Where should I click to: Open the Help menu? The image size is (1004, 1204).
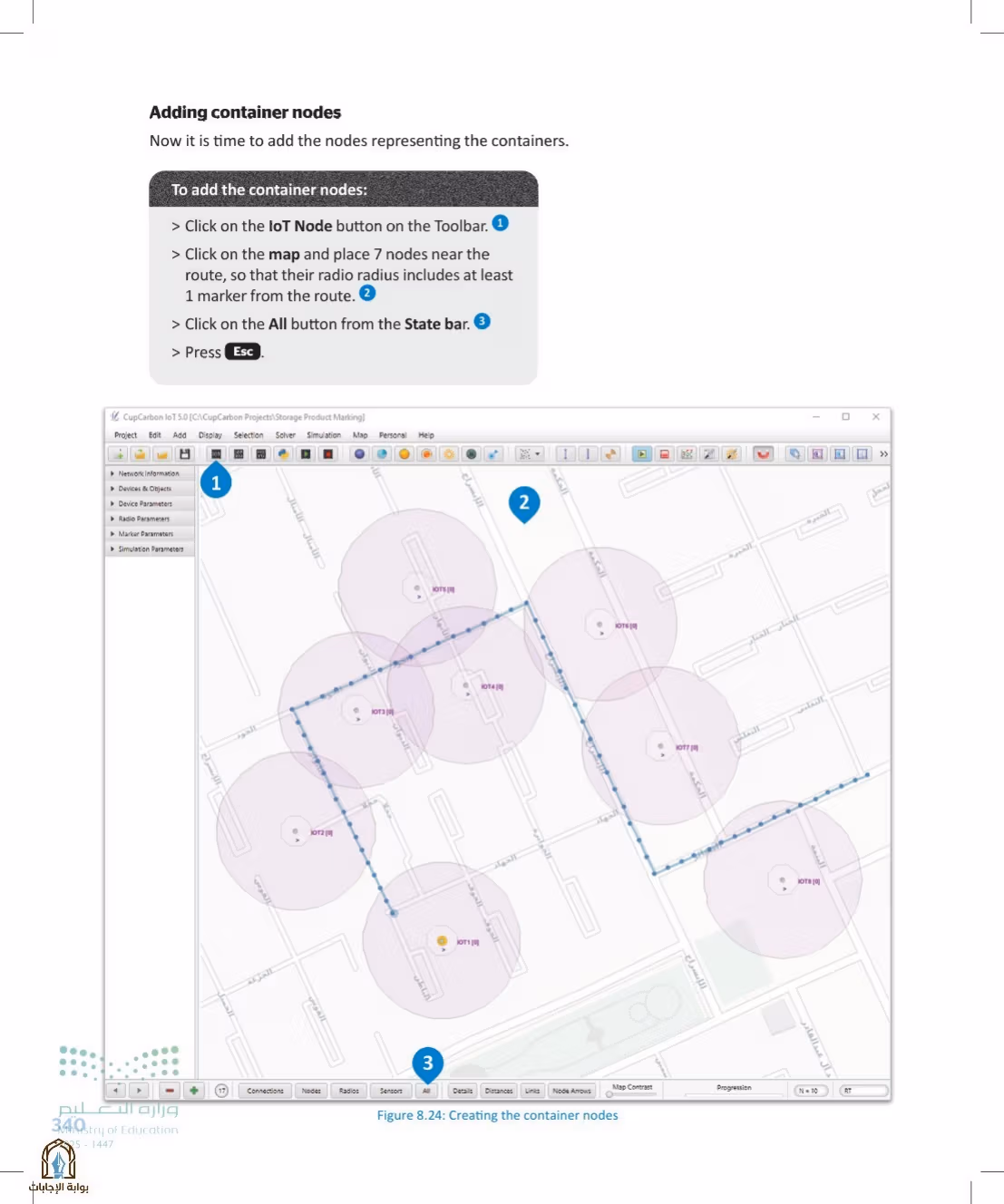(426, 435)
